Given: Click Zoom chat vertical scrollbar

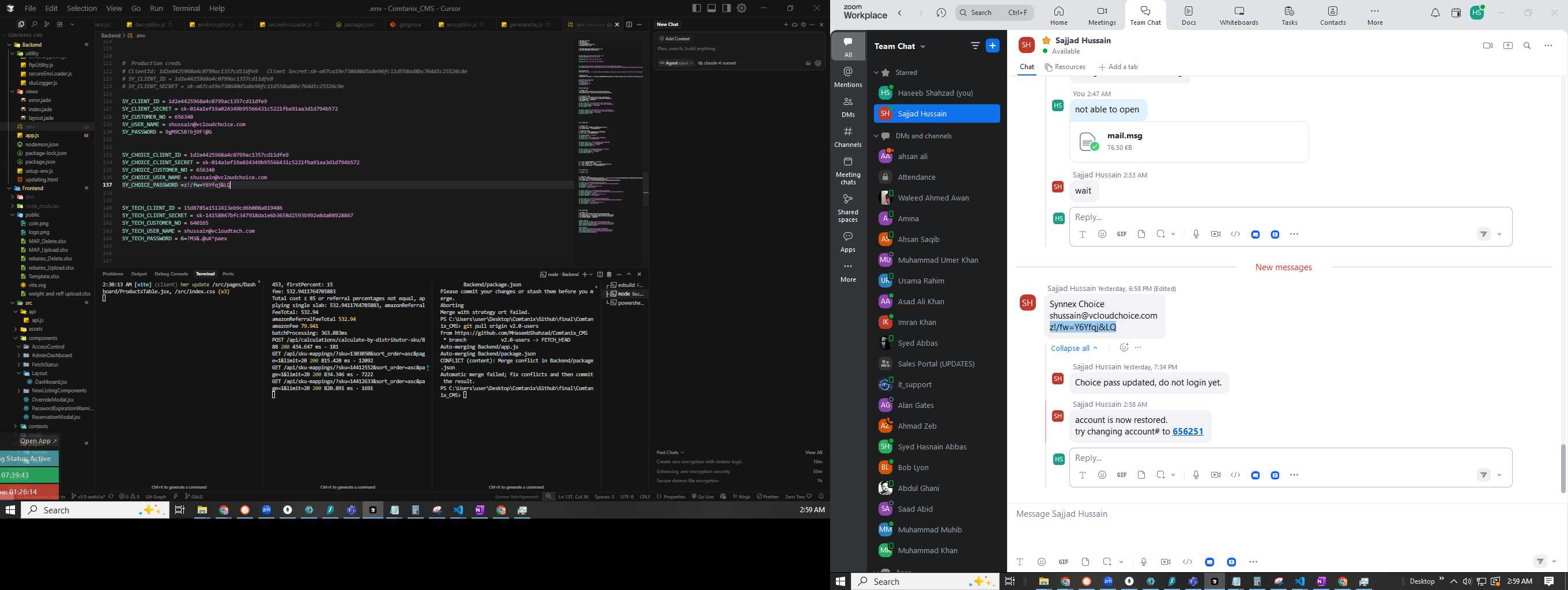Looking at the screenshot, I should pyautogui.click(x=1562, y=468).
